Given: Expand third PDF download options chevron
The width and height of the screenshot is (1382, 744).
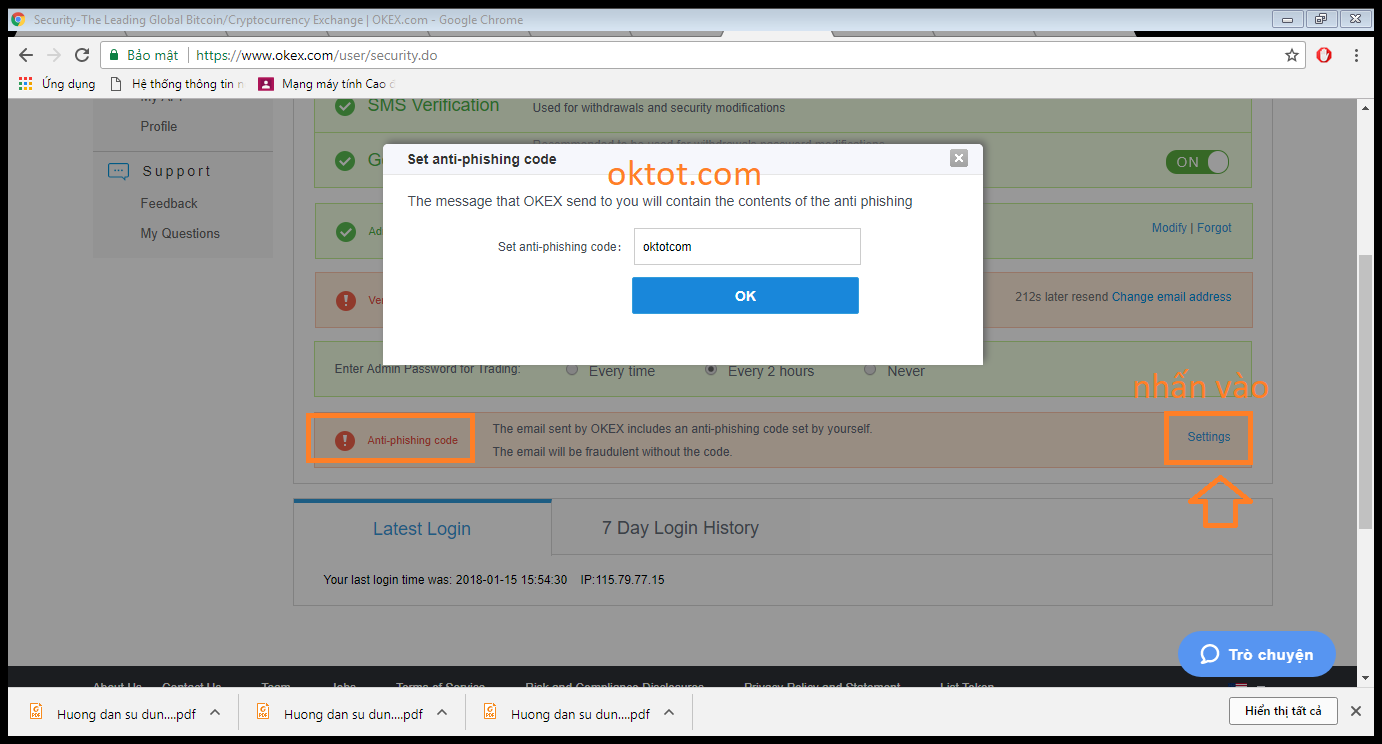Looking at the screenshot, I should click(x=669, y=713).
